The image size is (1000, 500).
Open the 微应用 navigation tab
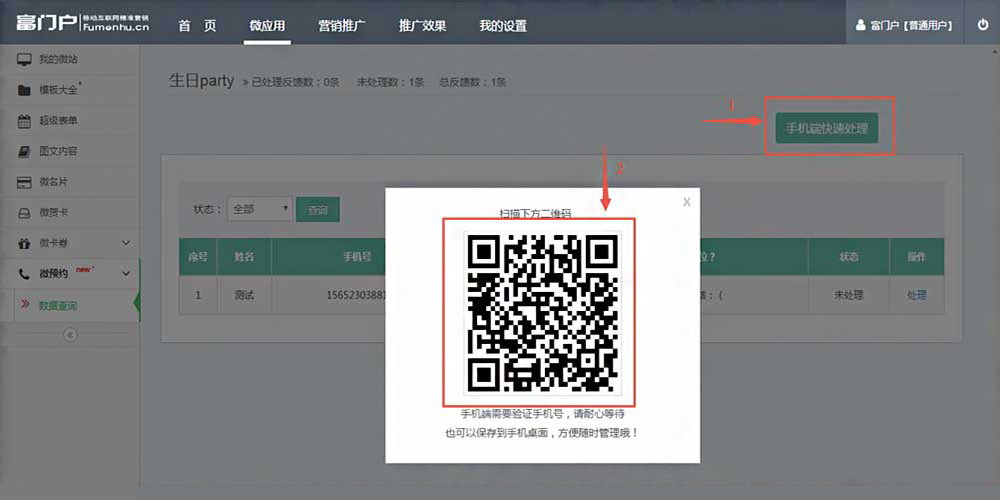tap(267, 26)
